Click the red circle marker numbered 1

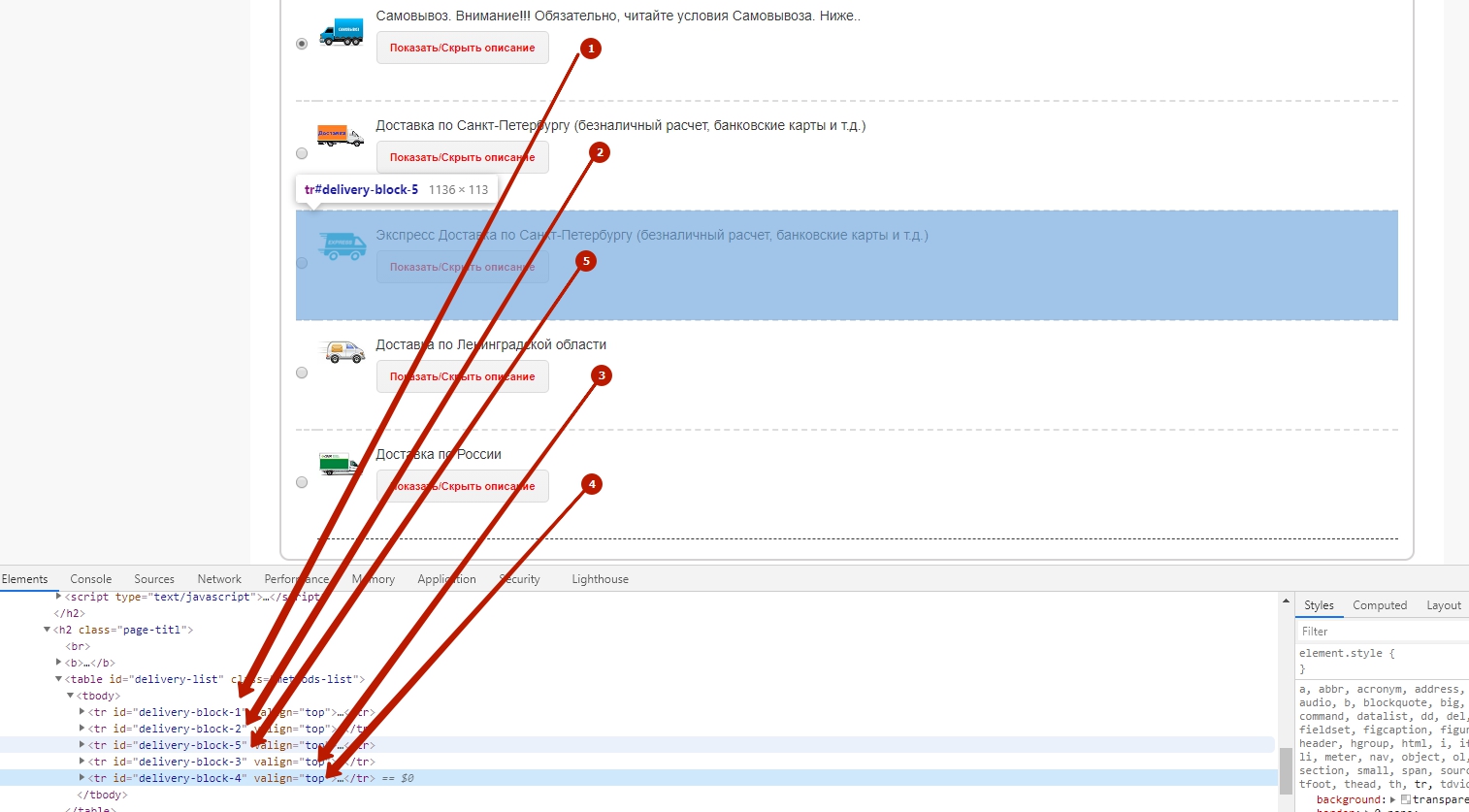(x=591, y=49)
